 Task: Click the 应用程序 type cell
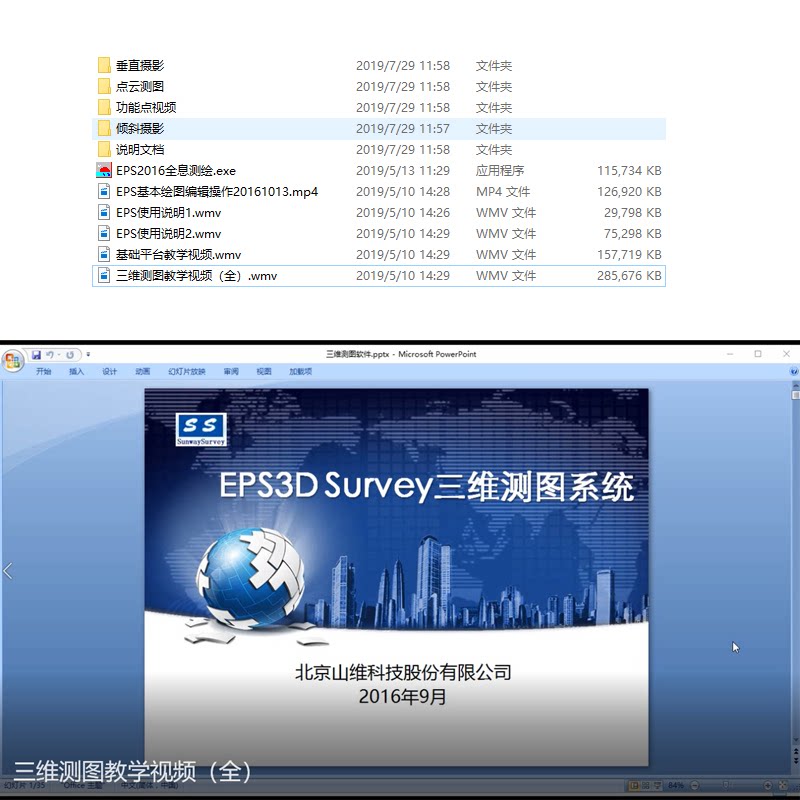[x=500, y=170]
